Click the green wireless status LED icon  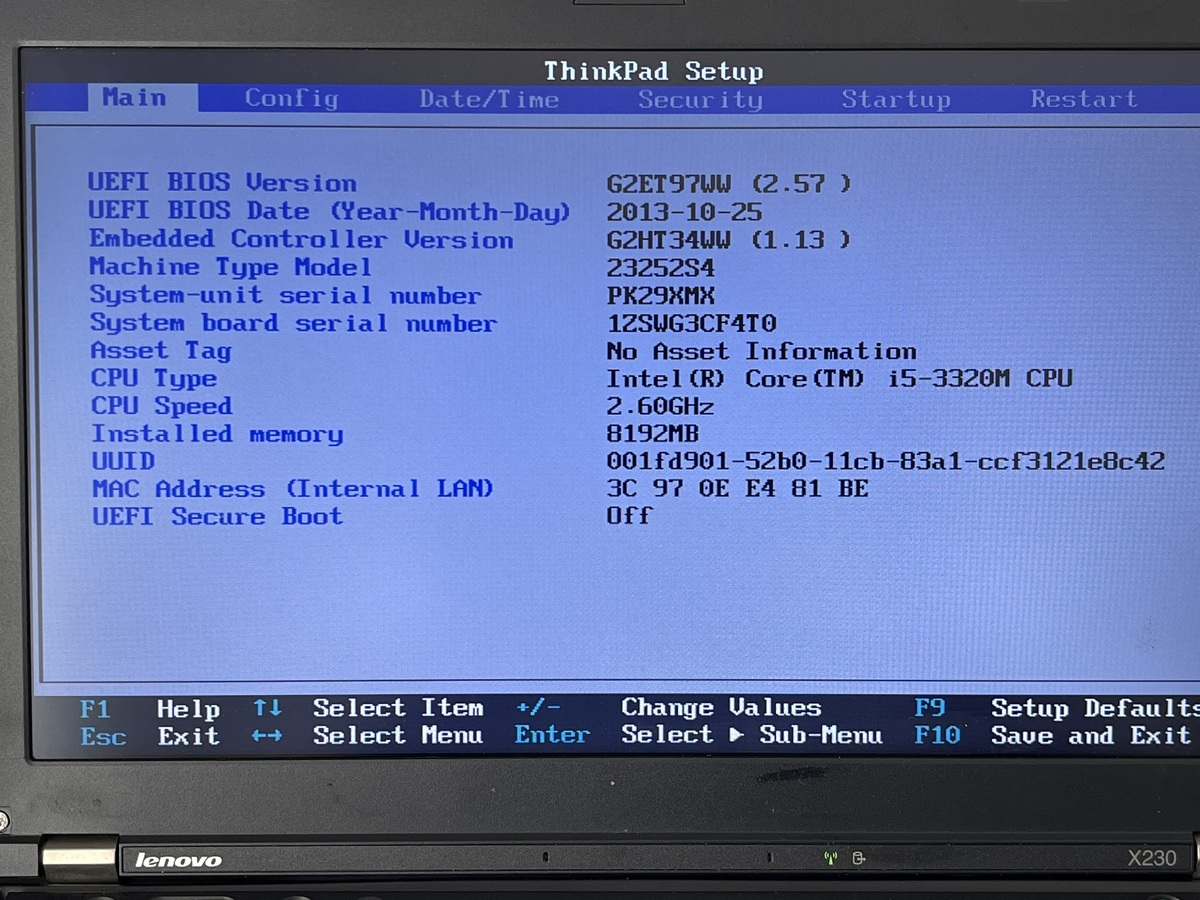point(829,858)
